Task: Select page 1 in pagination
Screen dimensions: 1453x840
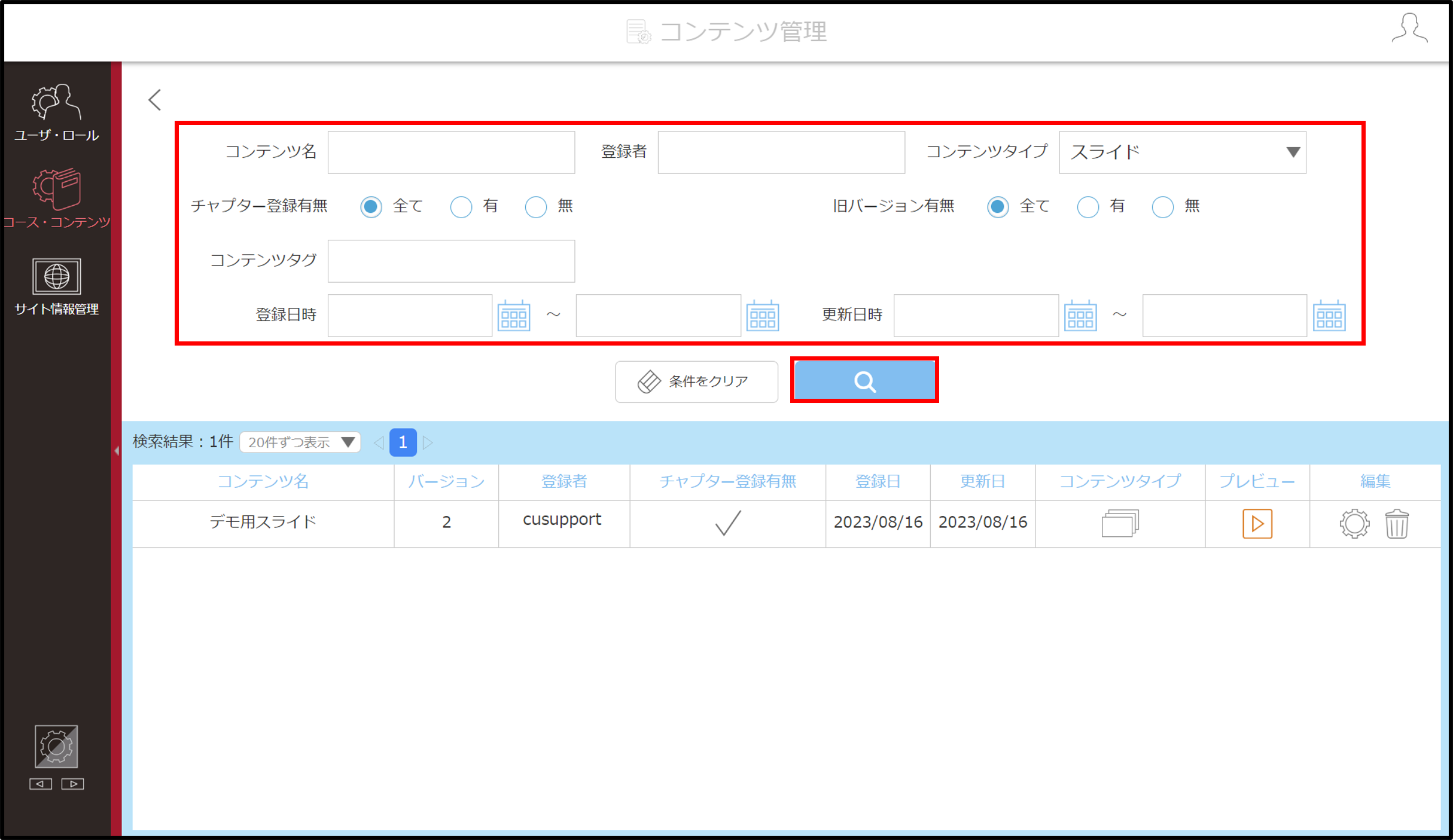Action: [403, 442]
